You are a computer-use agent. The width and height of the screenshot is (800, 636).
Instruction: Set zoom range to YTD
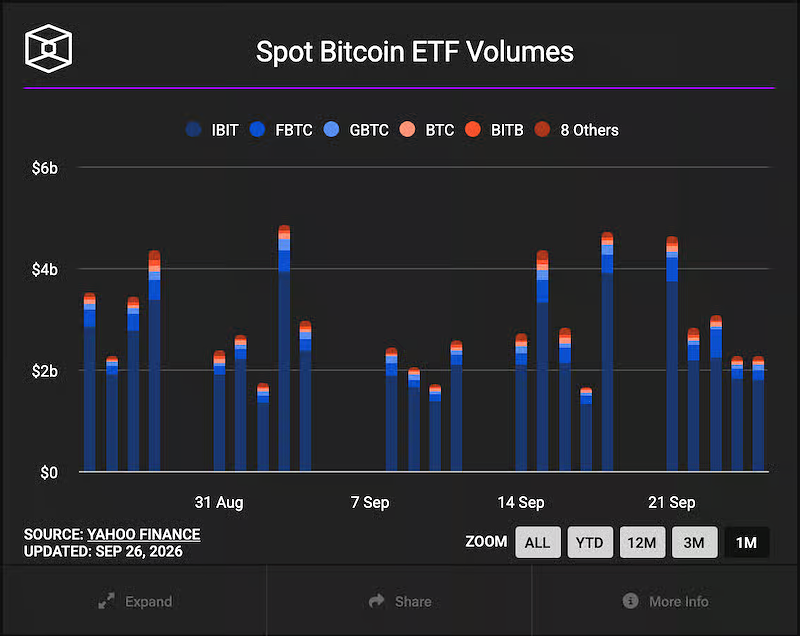click(x=590, y=542)
